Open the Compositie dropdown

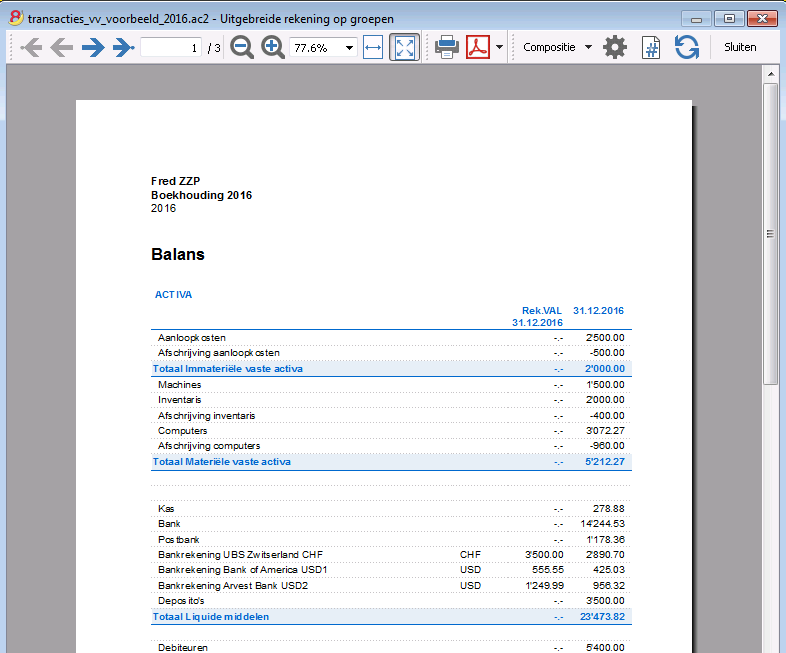[x=557, y=48]
